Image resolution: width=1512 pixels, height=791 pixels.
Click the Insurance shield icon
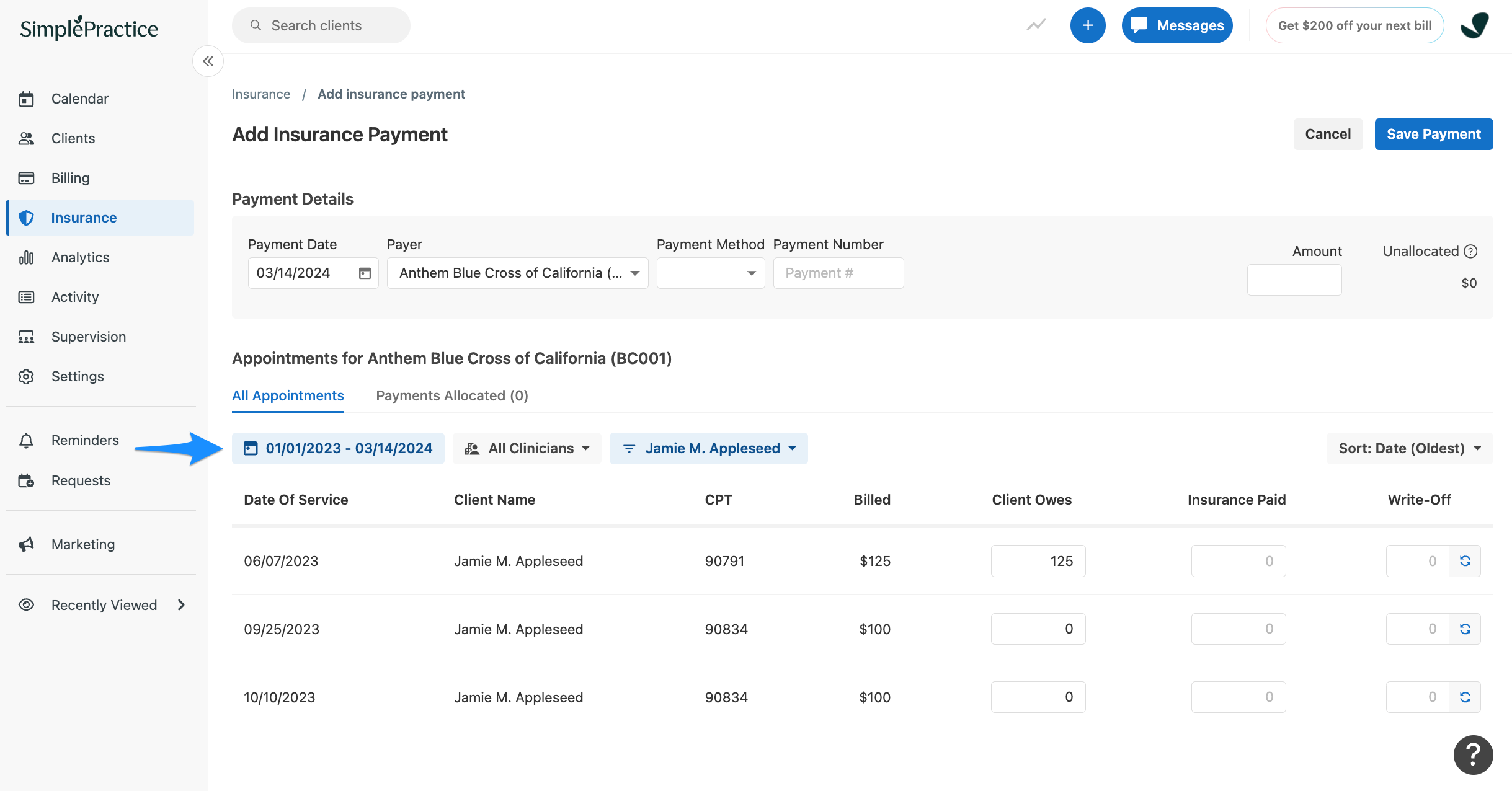26,218
